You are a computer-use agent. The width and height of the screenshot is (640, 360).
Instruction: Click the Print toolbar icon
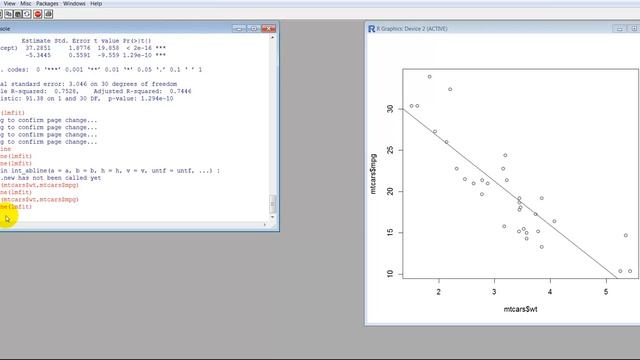pos(49,14)
